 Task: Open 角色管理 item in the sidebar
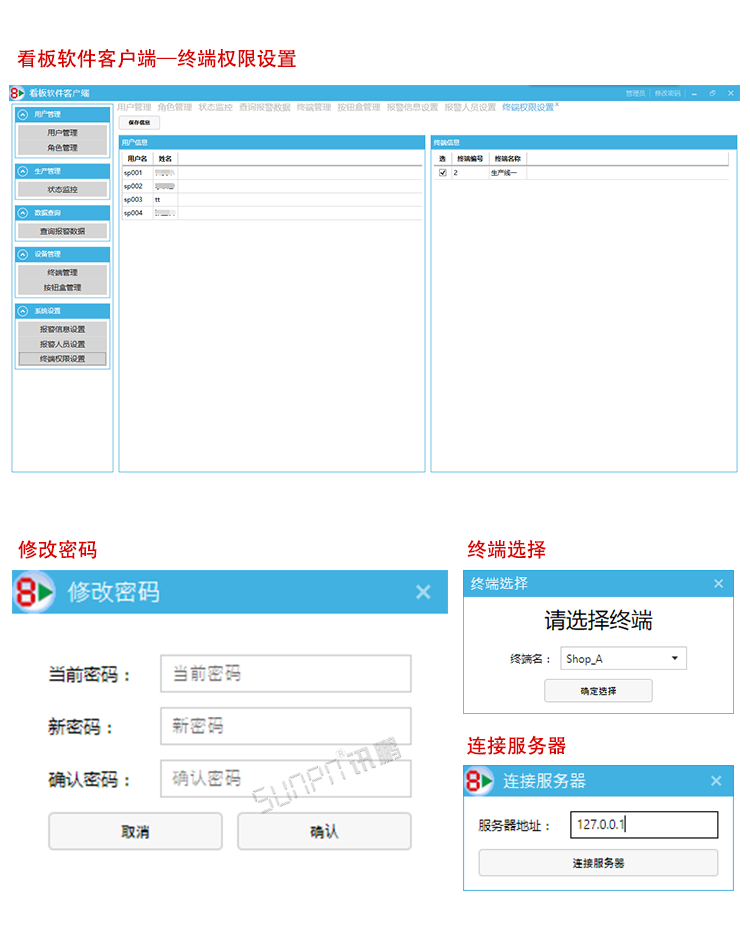62,147
